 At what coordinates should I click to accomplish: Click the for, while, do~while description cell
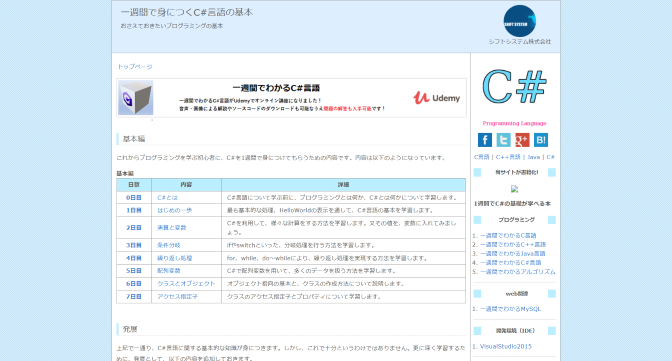click(x=343, y=258)
